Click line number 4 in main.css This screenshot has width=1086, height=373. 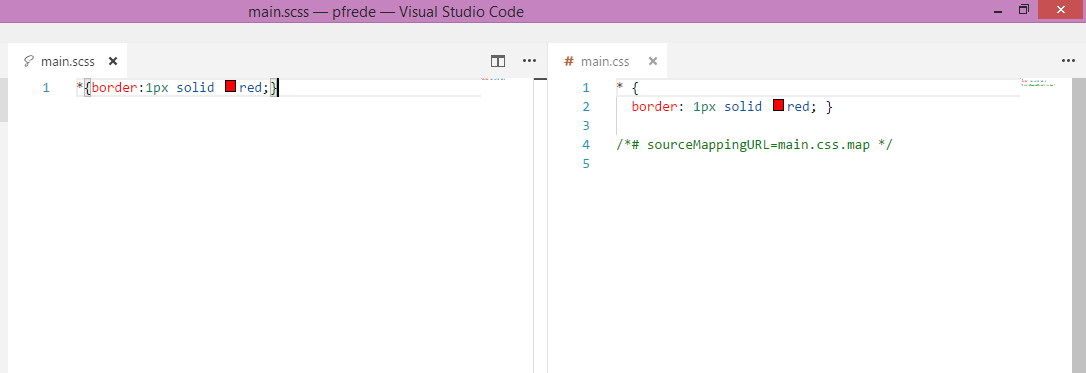(586, 145)
